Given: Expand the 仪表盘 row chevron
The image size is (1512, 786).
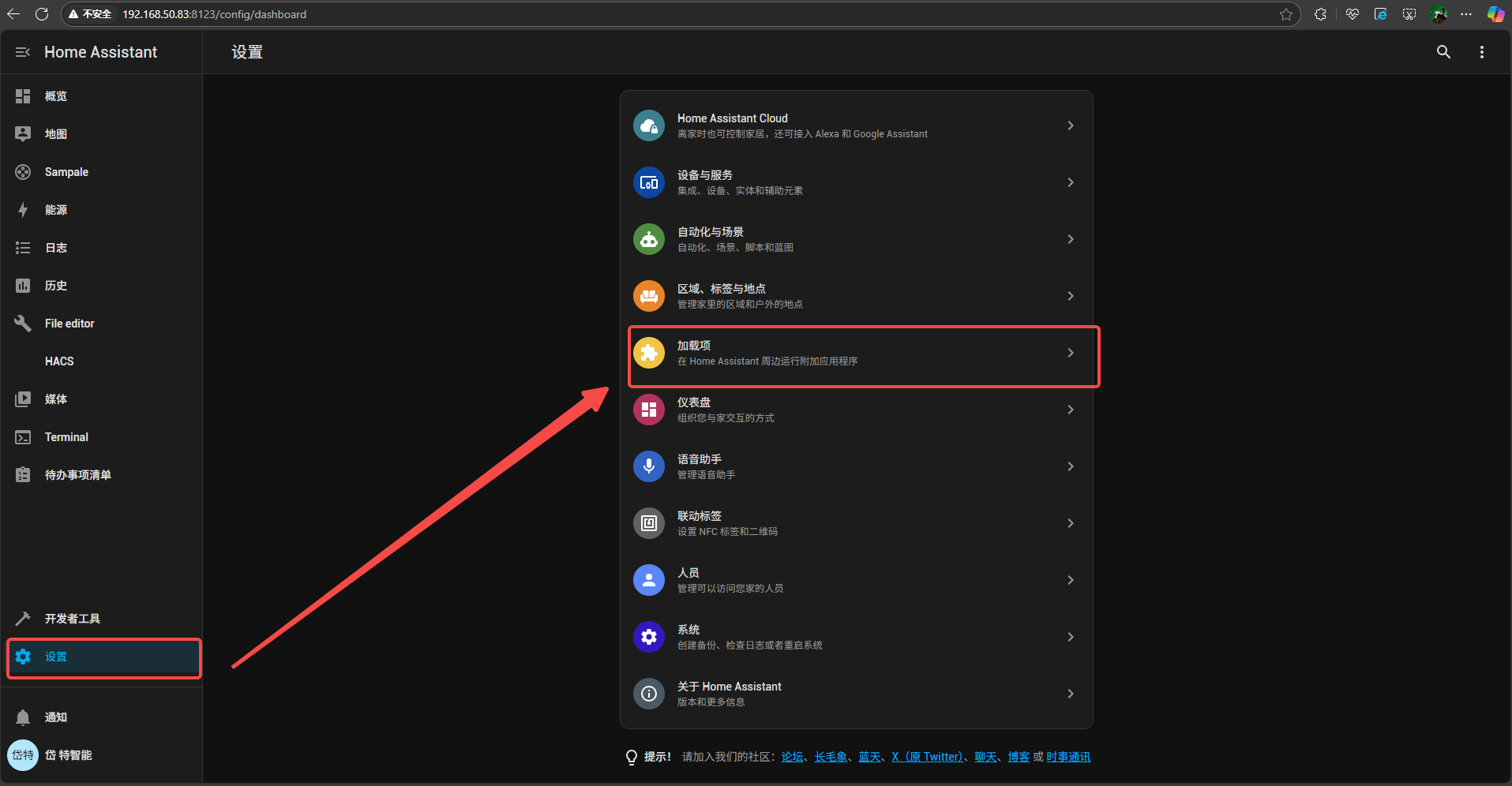Looking at the screenshot, I should 1070,410.
